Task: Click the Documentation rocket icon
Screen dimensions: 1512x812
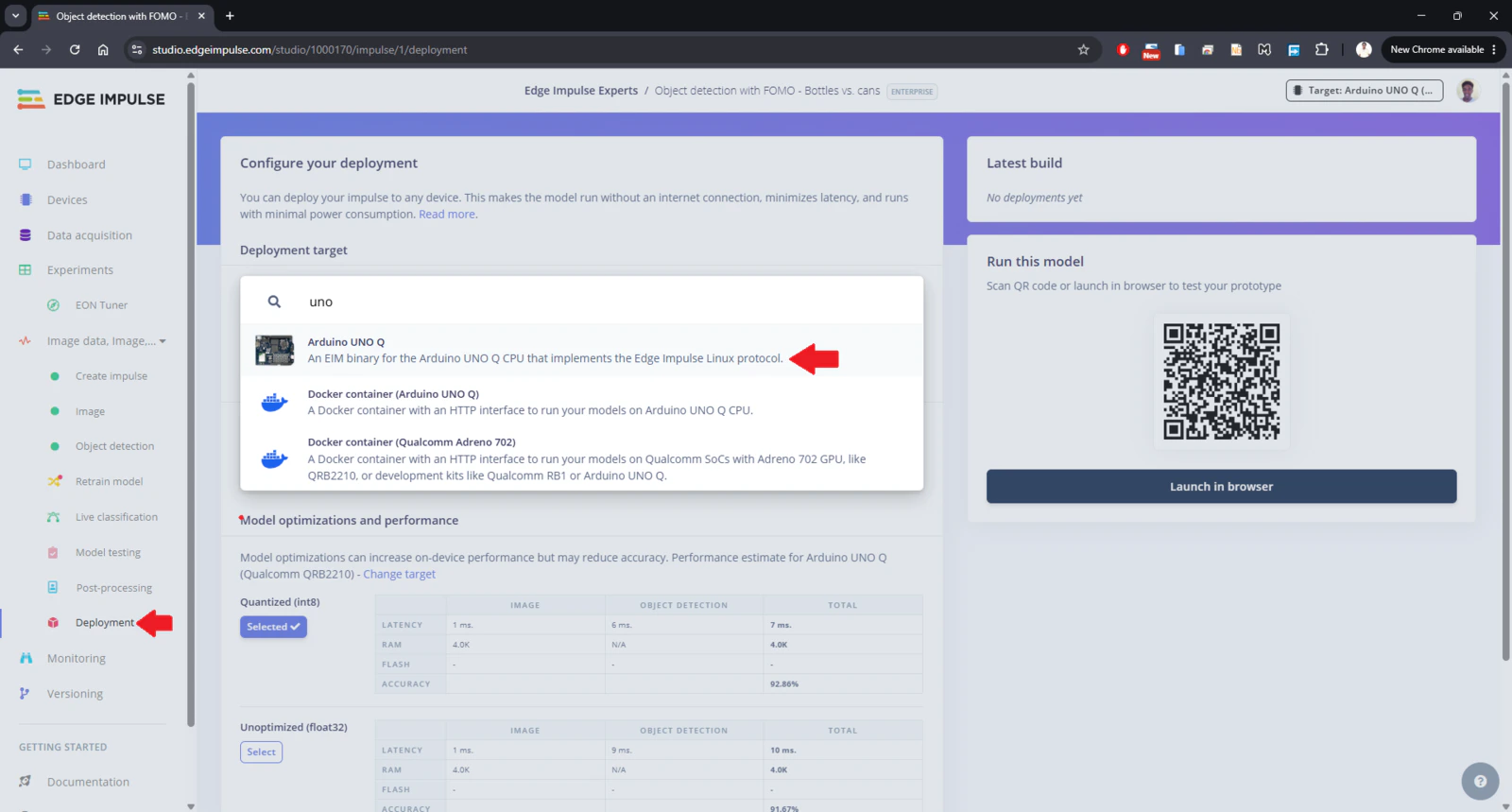Action: [26, 782]
